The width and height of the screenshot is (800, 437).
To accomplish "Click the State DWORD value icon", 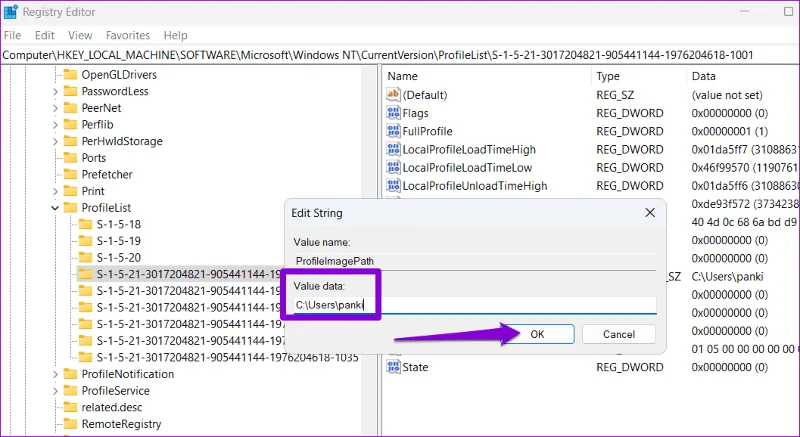I will click(x=393, y=367).
